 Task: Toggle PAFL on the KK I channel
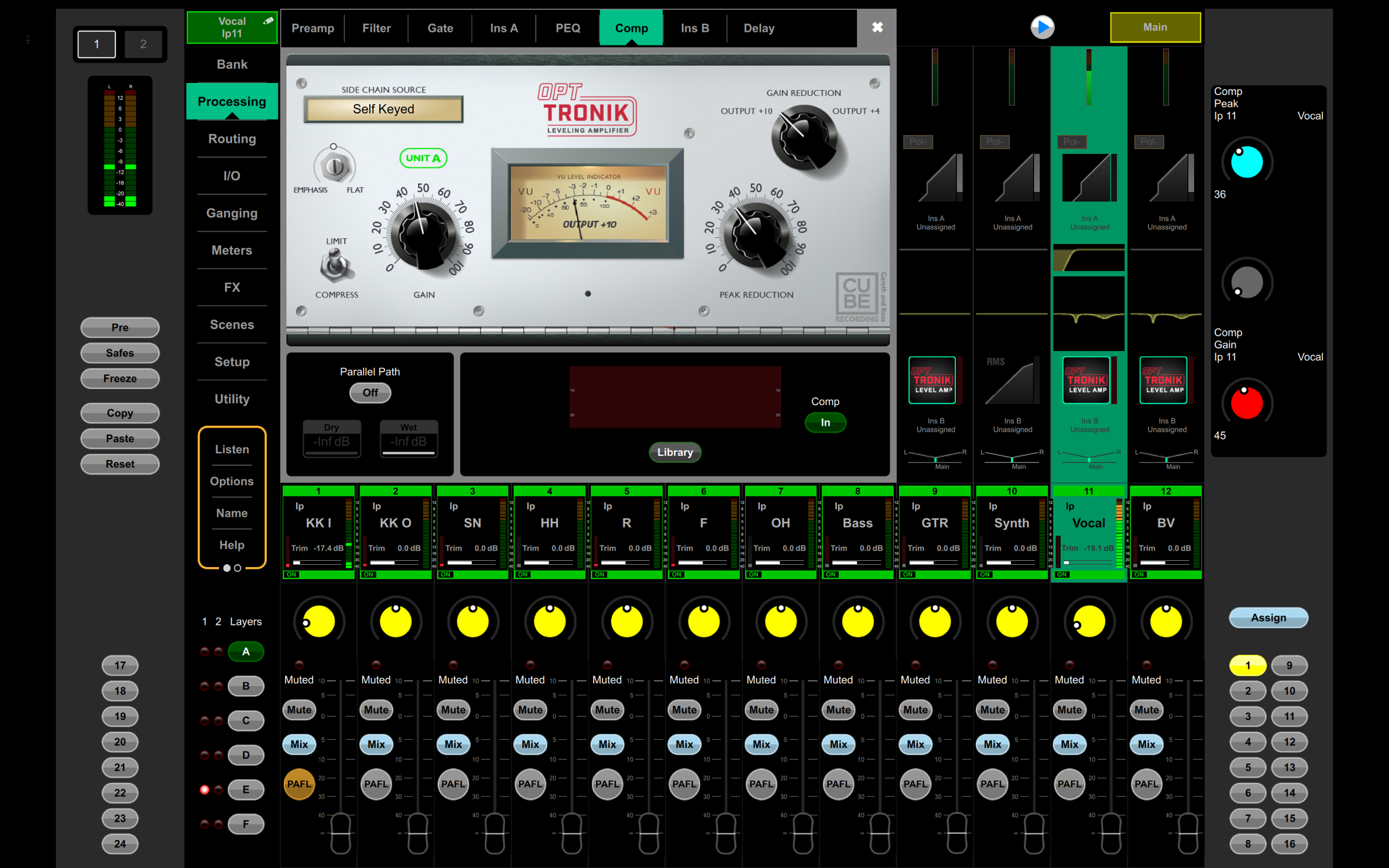pyautogui.click(x=299, y=784)
